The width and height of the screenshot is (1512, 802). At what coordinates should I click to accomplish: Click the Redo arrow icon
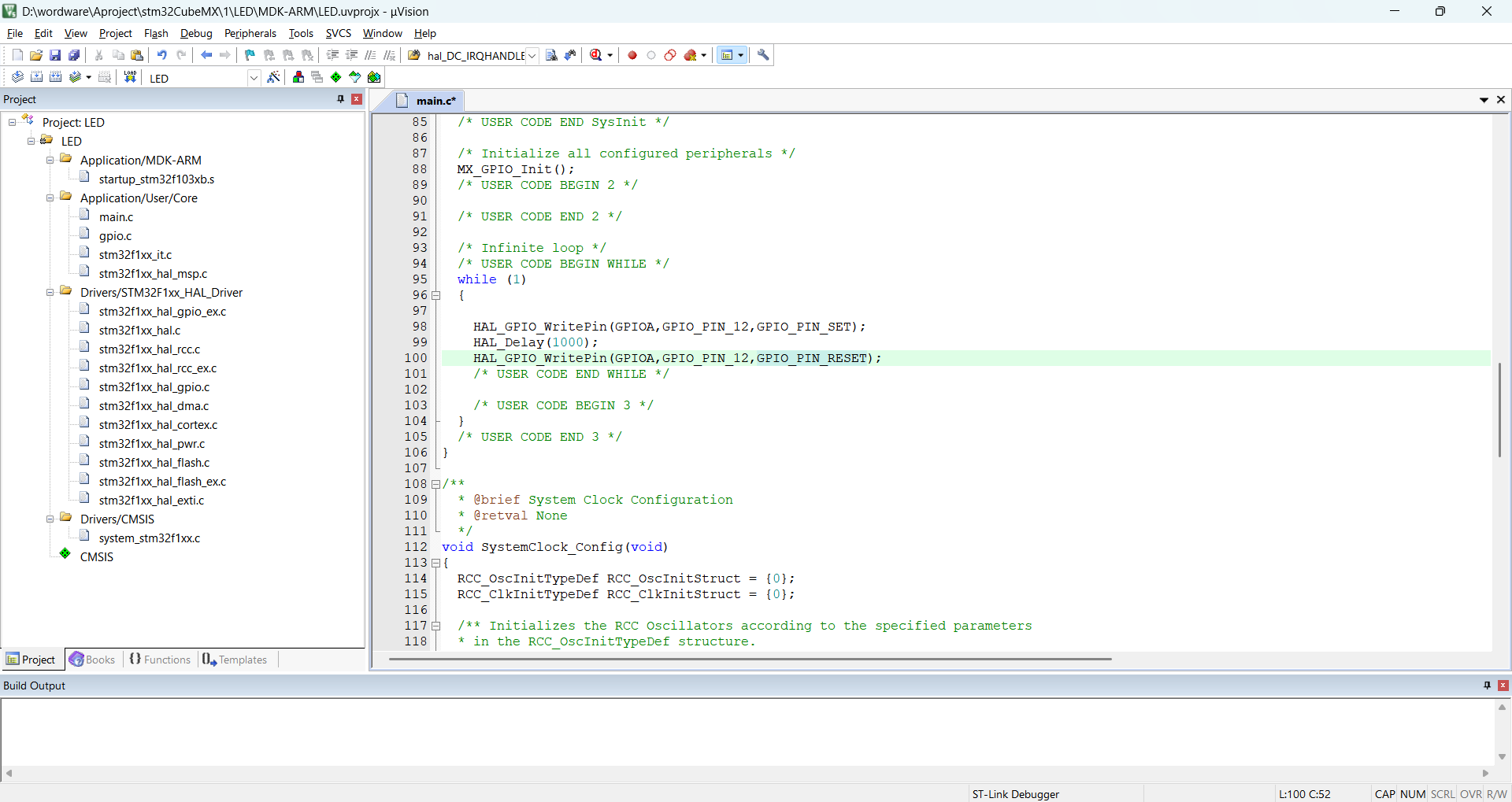181,55
